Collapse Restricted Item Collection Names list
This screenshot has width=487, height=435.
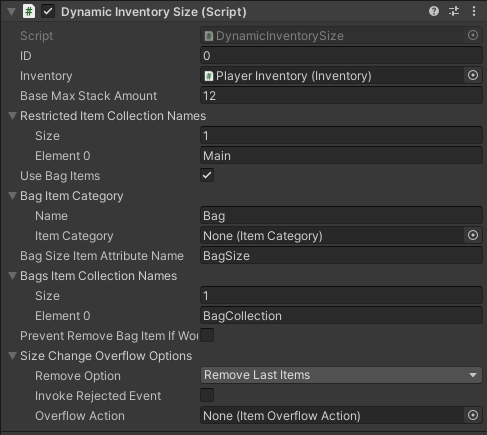pos(13,116)
